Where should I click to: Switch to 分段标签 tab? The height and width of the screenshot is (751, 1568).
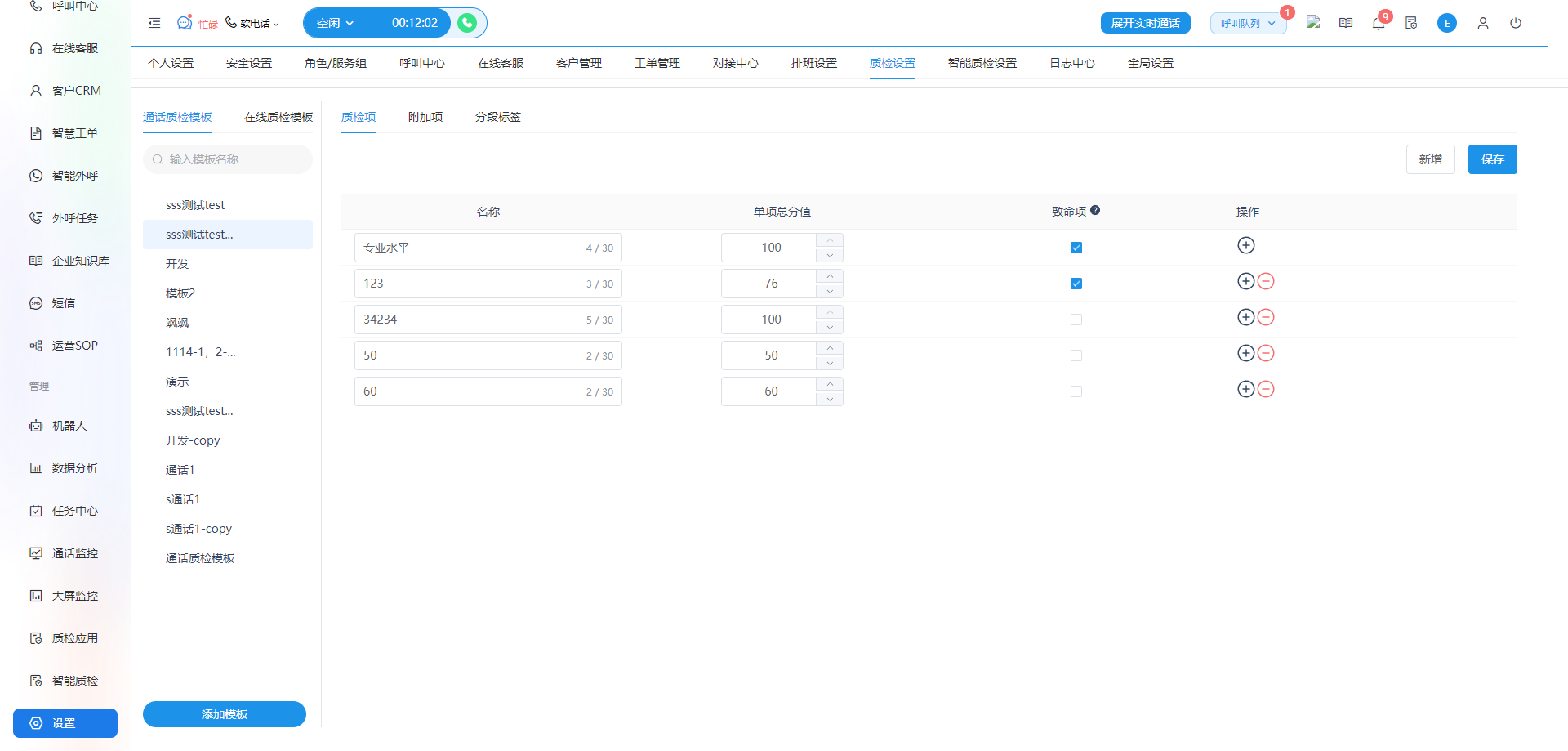(x=498, y=117)
